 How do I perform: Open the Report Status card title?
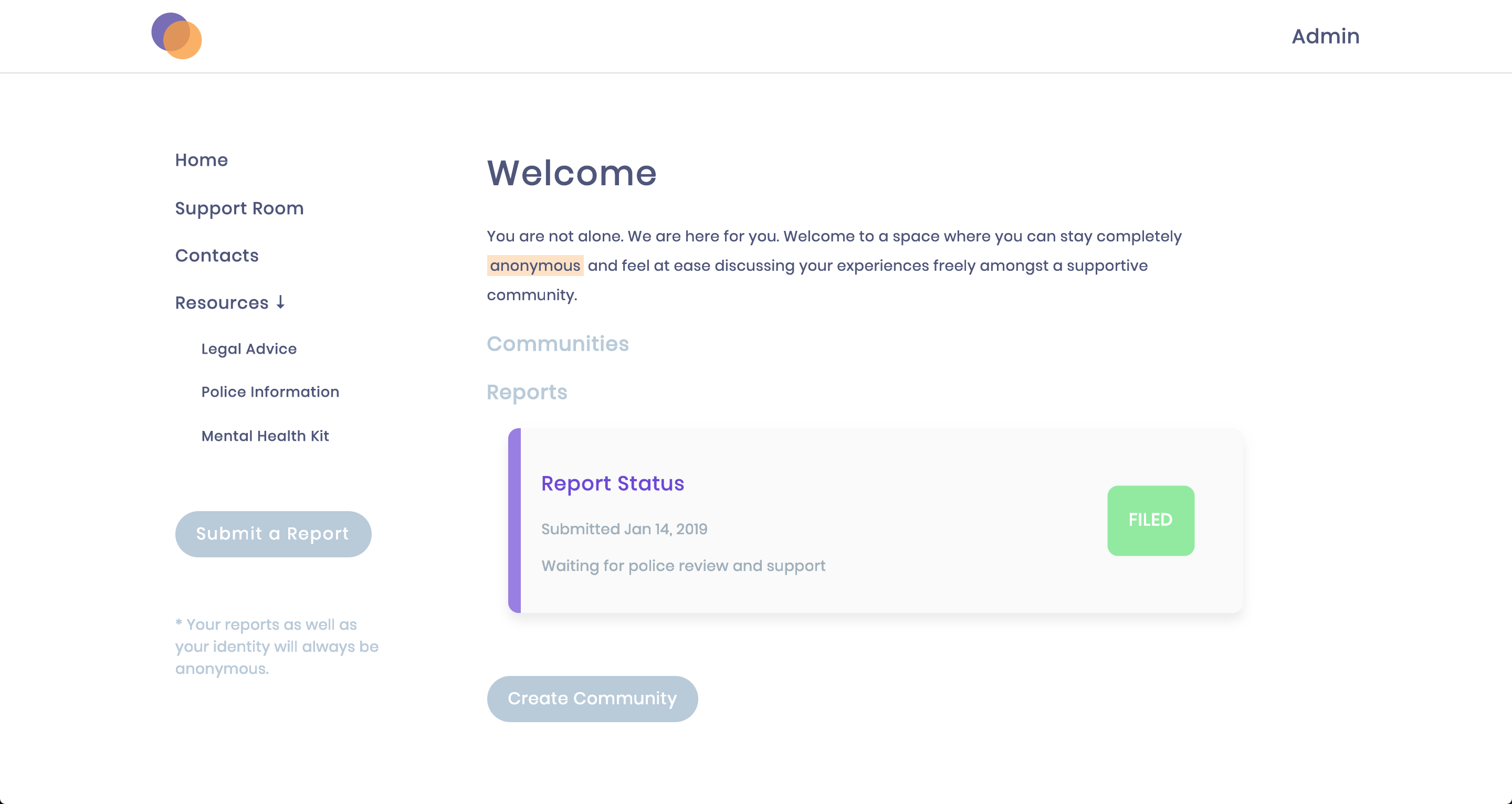[612, 483]
